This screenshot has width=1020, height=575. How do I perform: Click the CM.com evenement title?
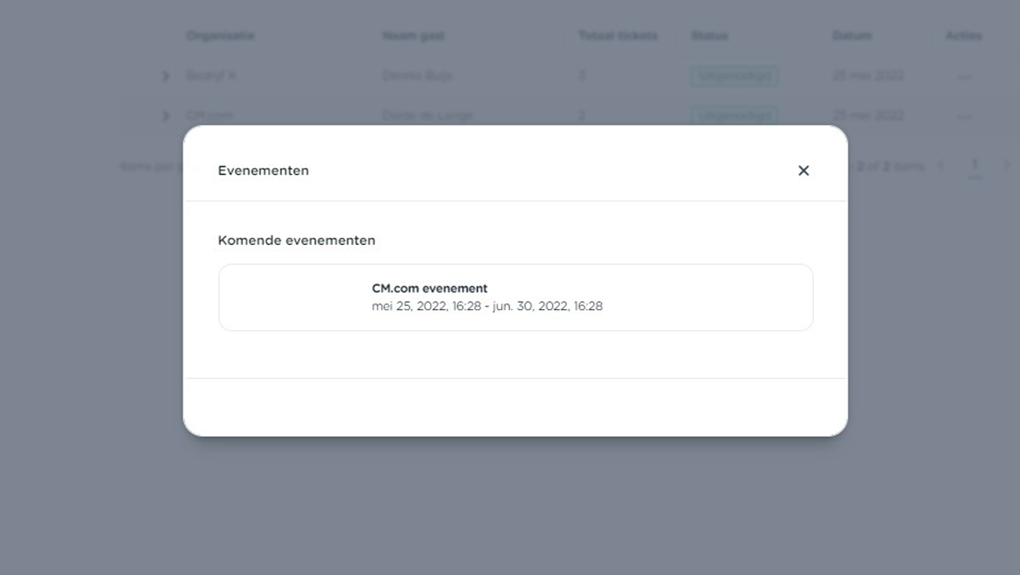point(429,288)
